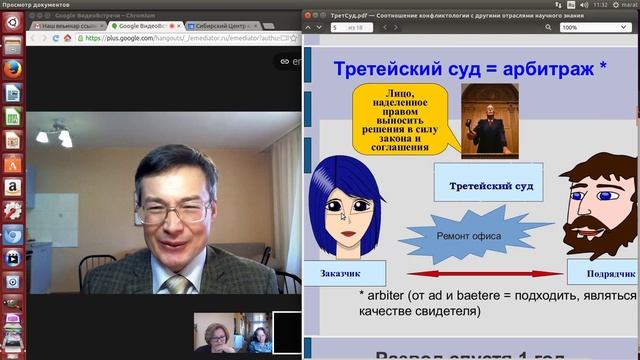Image resolution: width=640 pixels, height=360 pixels.
Task: Go to next page in PDF viewer
Action: [319, 27]
